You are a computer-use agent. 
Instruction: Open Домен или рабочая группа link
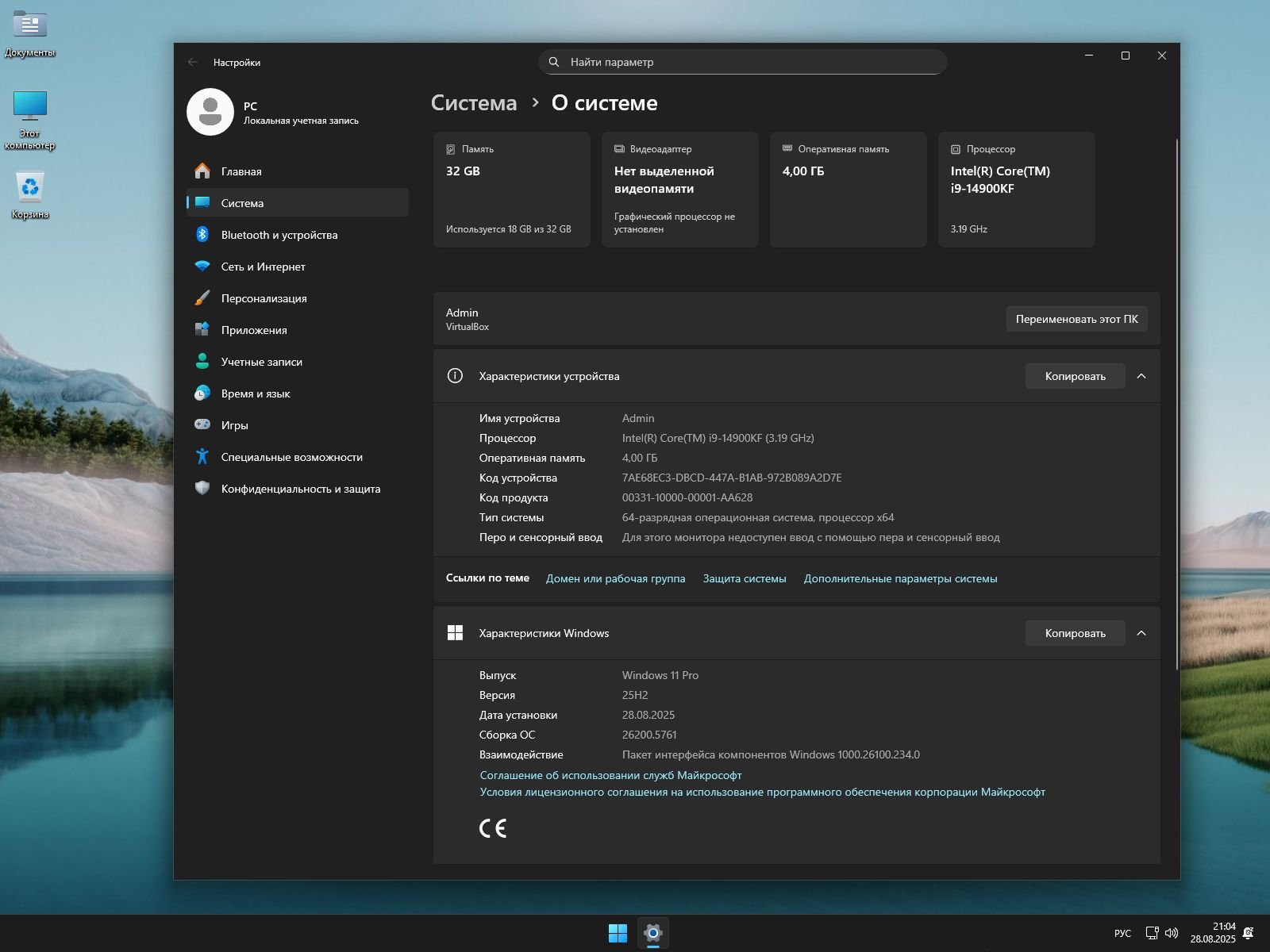pyautogui.click(x=616, y=578)
